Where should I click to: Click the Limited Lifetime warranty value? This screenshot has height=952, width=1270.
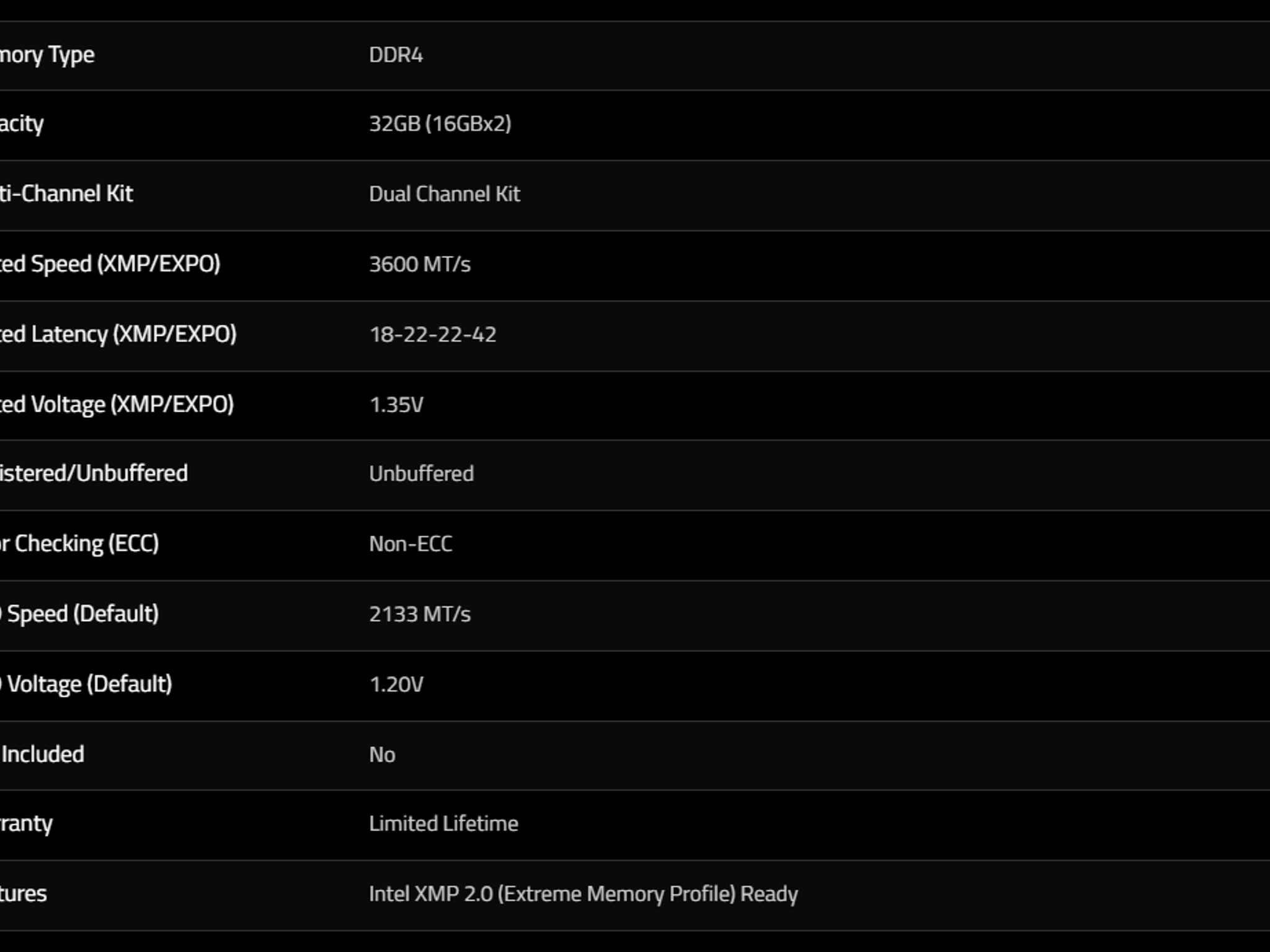click(x=443, y=824)
